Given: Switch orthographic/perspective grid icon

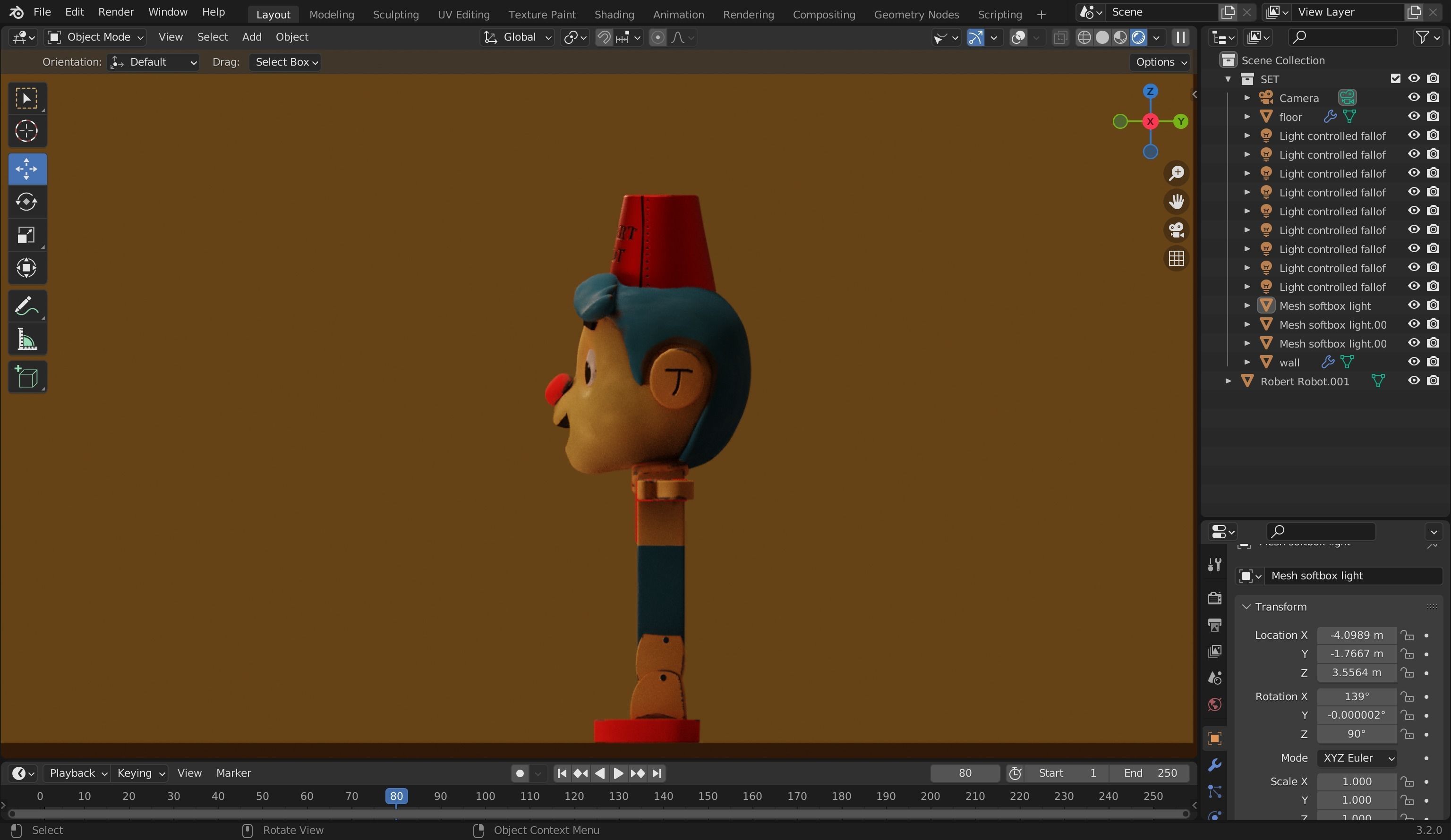Looking at the screenshot, I should click(x=1177, y=258).
